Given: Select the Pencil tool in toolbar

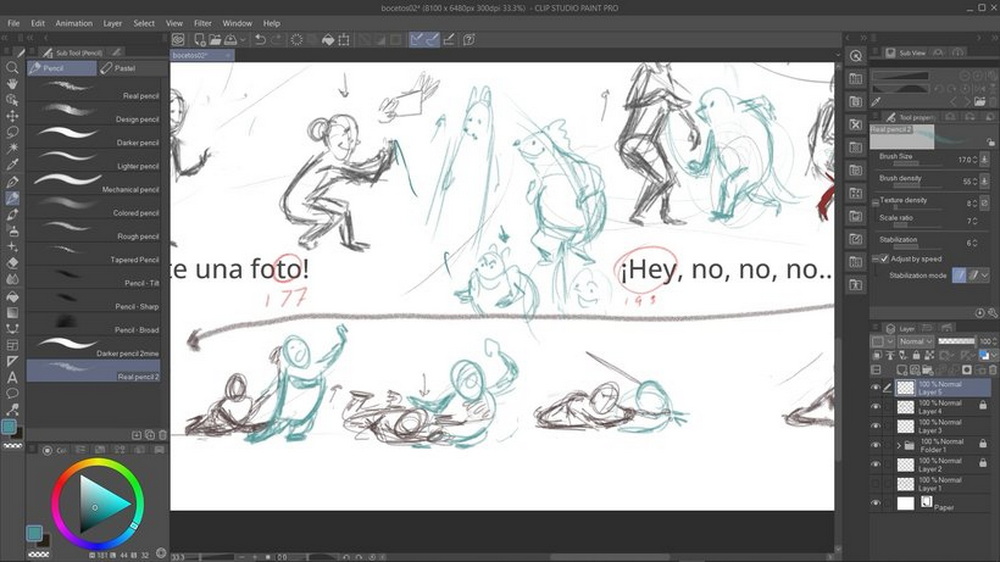Looking at the screenshot, I should pyautogui.click(x=11, y=198).
